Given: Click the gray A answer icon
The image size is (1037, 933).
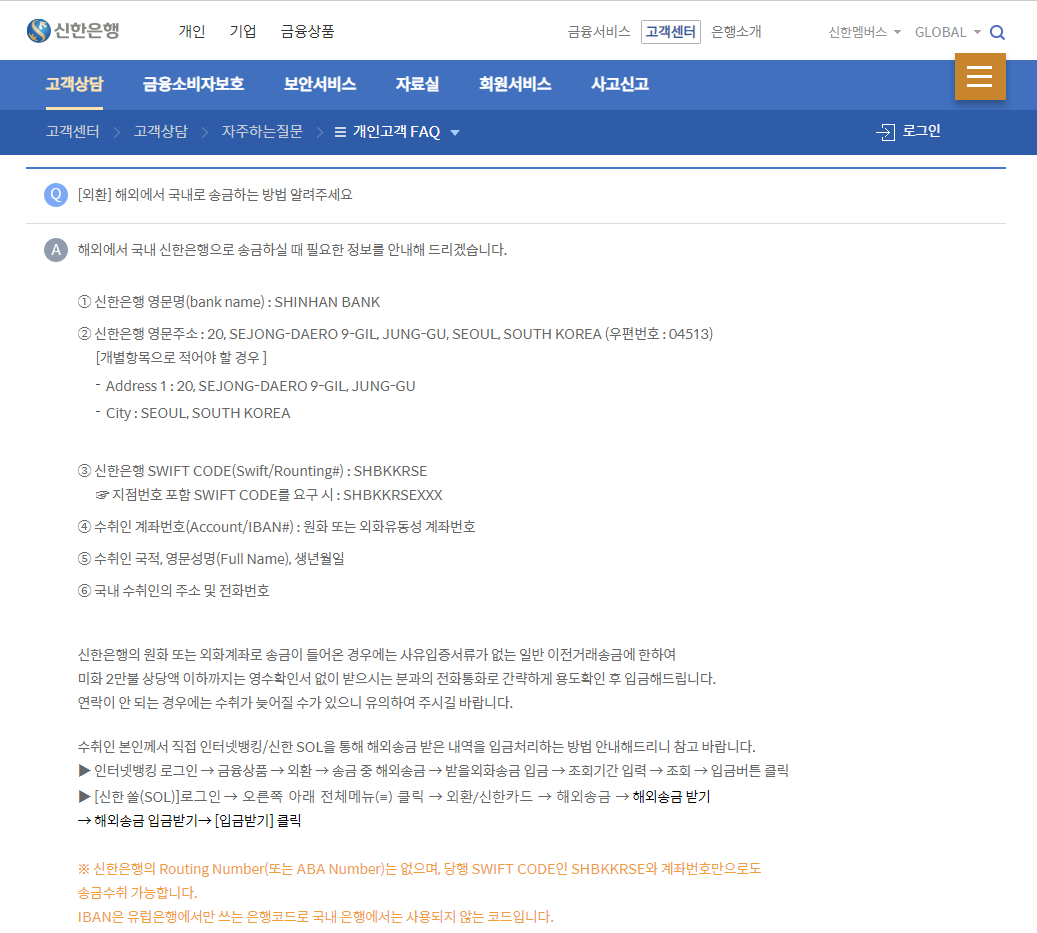Looking at the screenshot, I should point(56,250).
